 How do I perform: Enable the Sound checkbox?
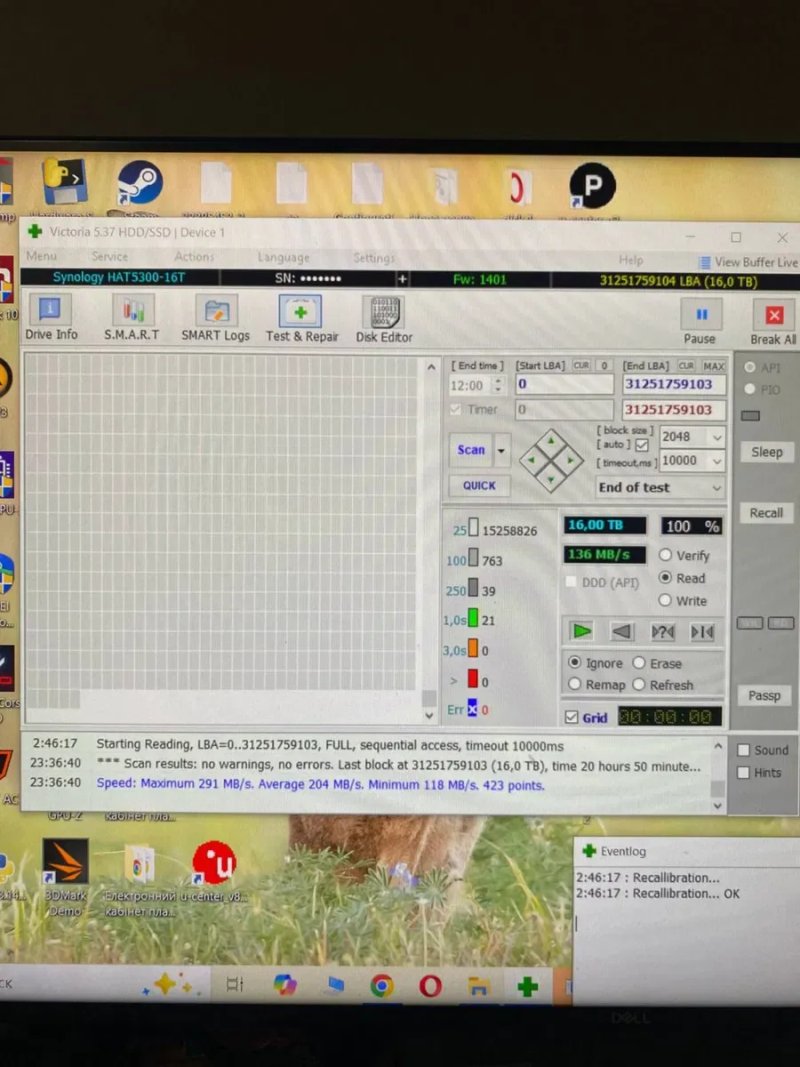[744, 750]
